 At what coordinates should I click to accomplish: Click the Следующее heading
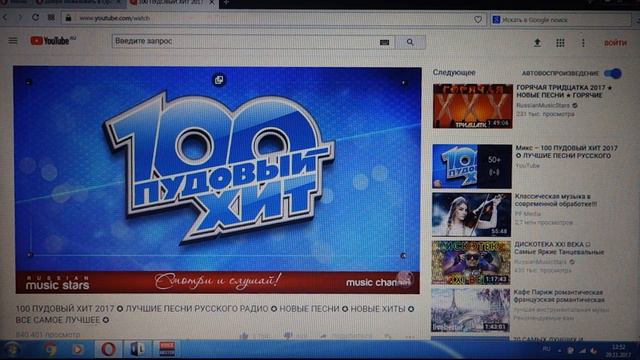click(454, 72)
